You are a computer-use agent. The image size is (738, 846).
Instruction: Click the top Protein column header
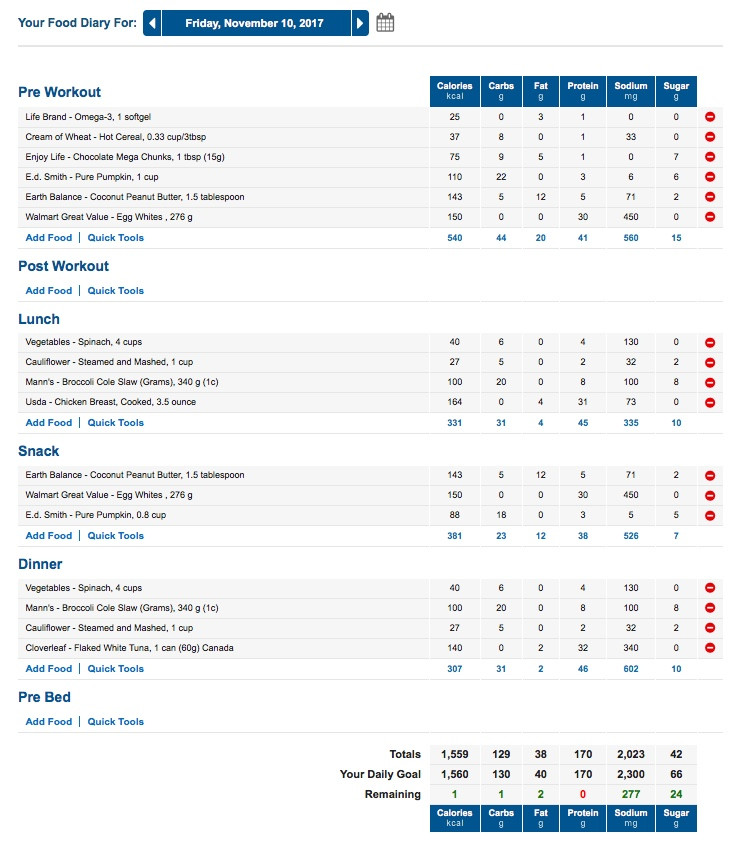point(583,91)
